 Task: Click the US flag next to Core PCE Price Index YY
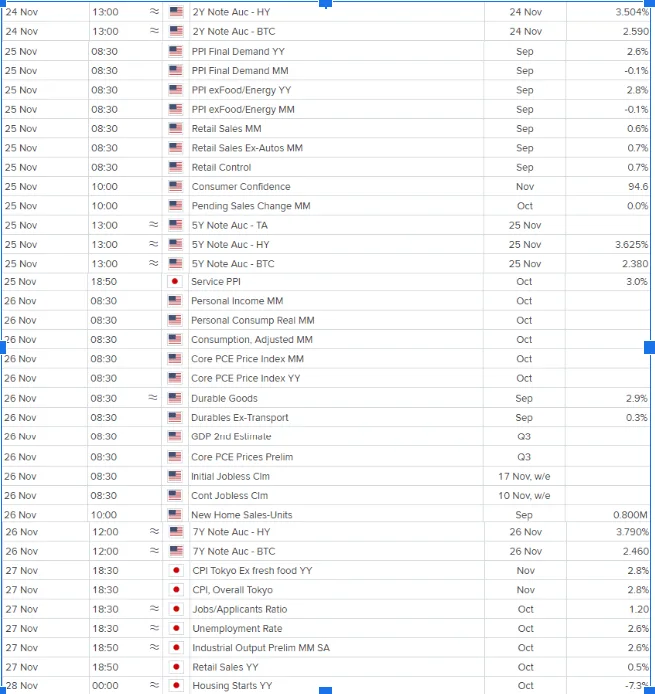(175, 378)
